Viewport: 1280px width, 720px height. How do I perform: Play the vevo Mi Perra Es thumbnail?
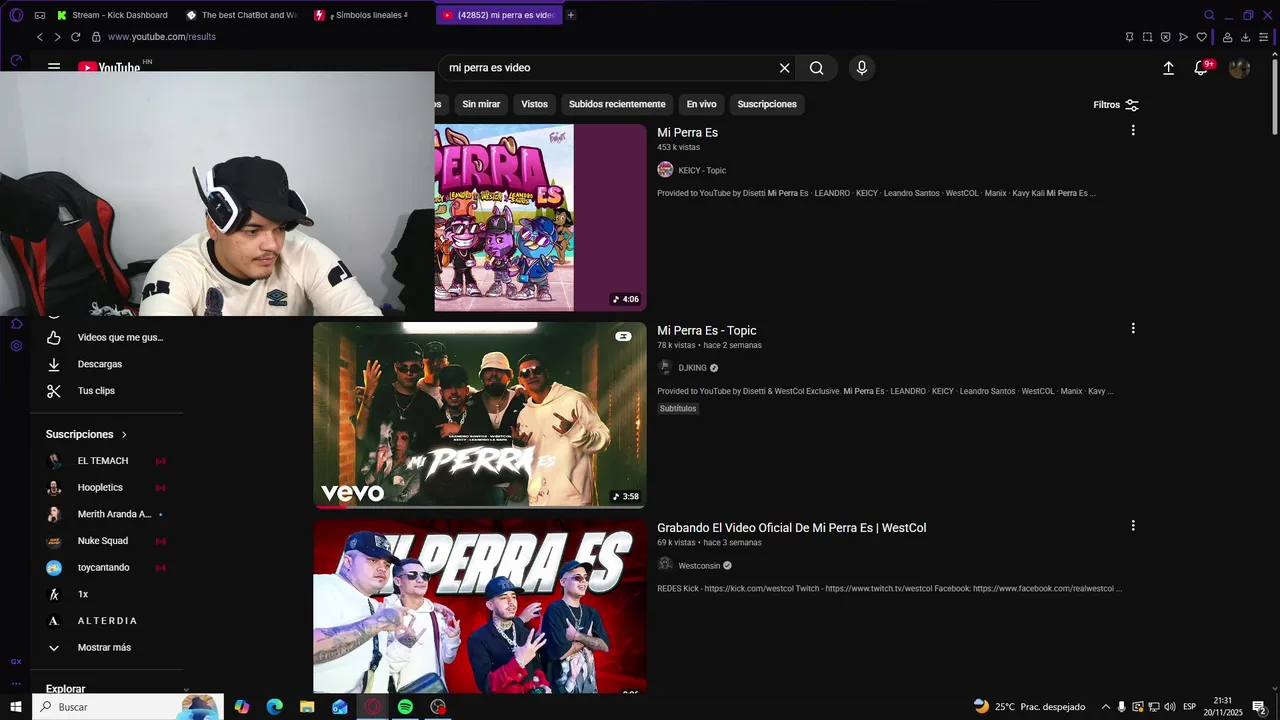point(480,415)
